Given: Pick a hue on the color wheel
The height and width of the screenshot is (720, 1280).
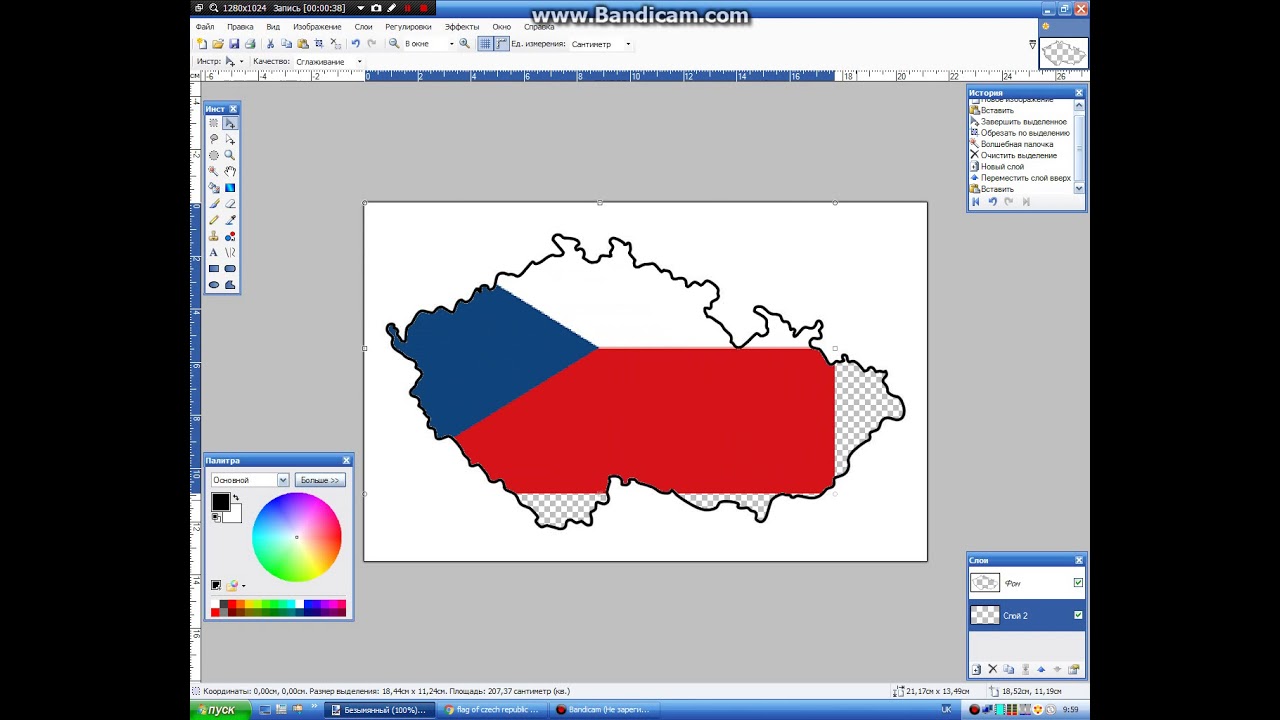Looking at the screenshot, I should (297, 537).
